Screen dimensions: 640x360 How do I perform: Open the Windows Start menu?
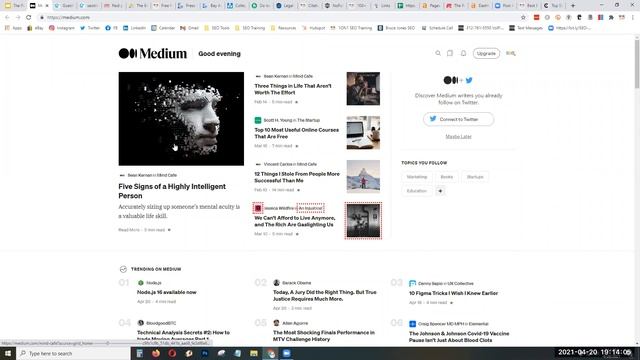tap(8, 353)
